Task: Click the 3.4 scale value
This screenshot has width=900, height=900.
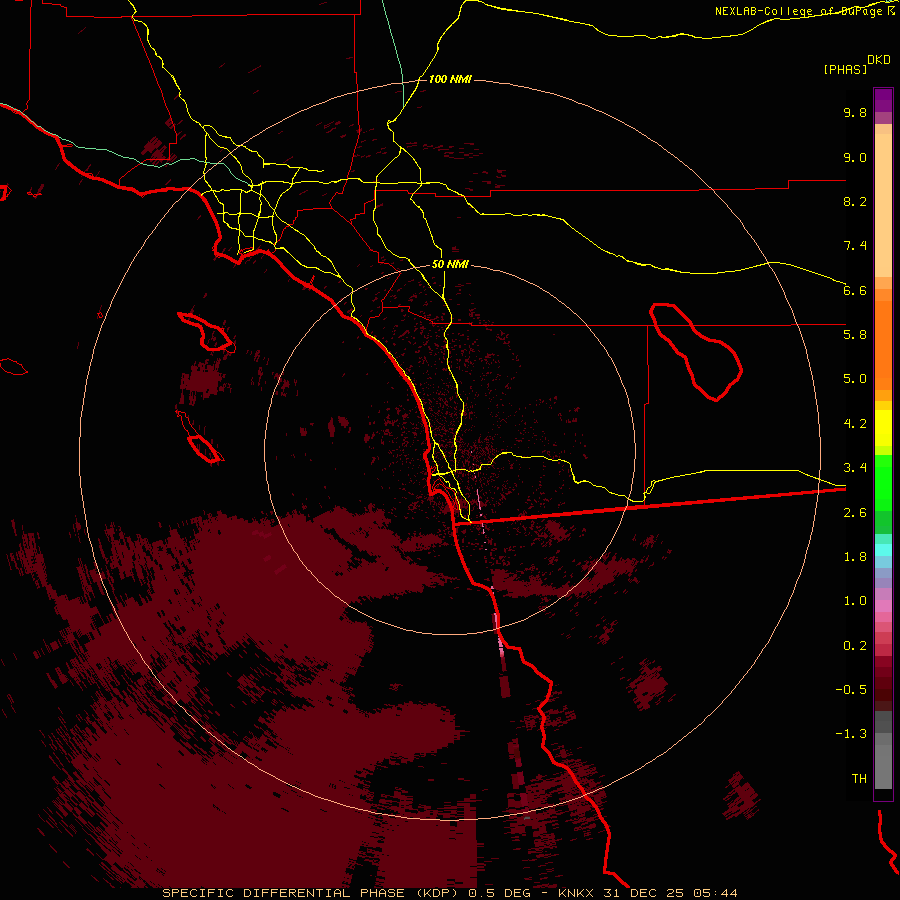Action: tap(855, 468)
